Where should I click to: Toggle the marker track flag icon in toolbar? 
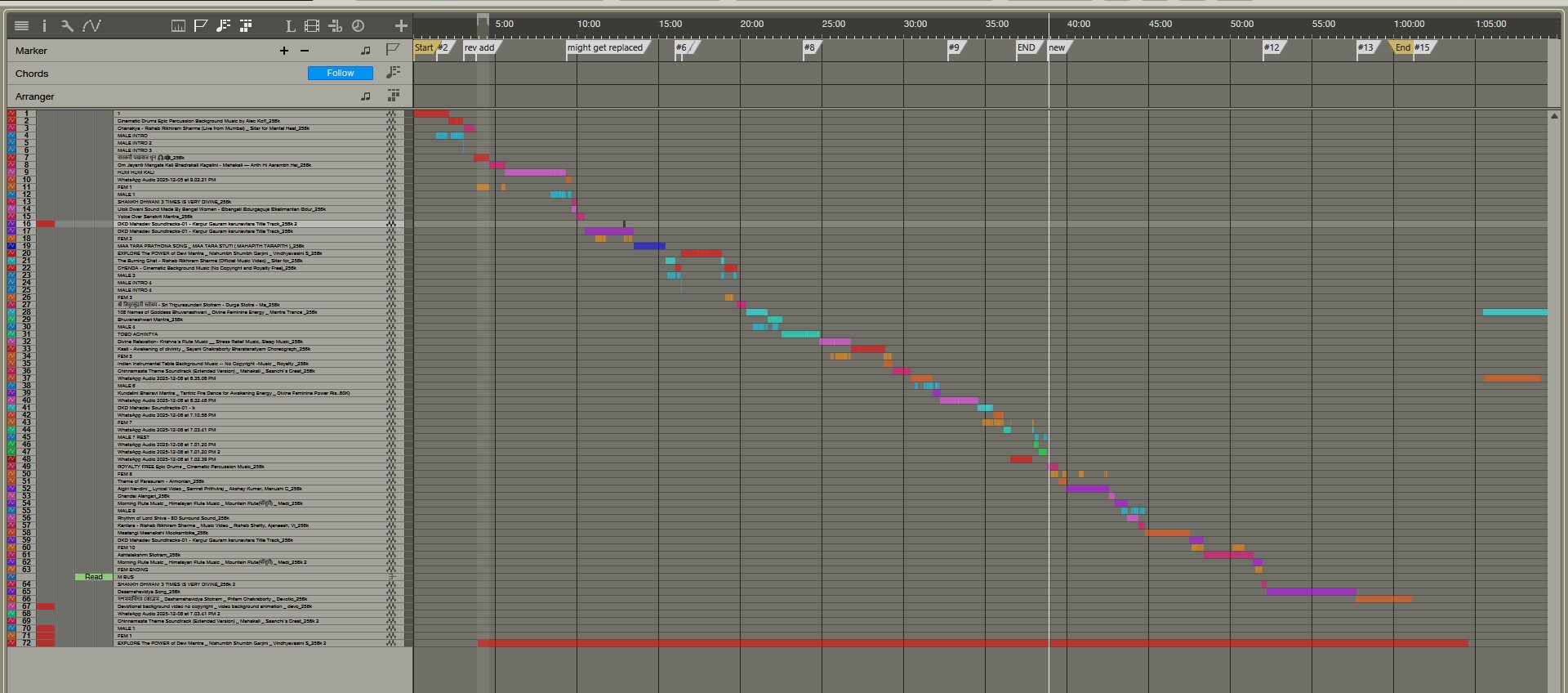click(x=201, y=26)
